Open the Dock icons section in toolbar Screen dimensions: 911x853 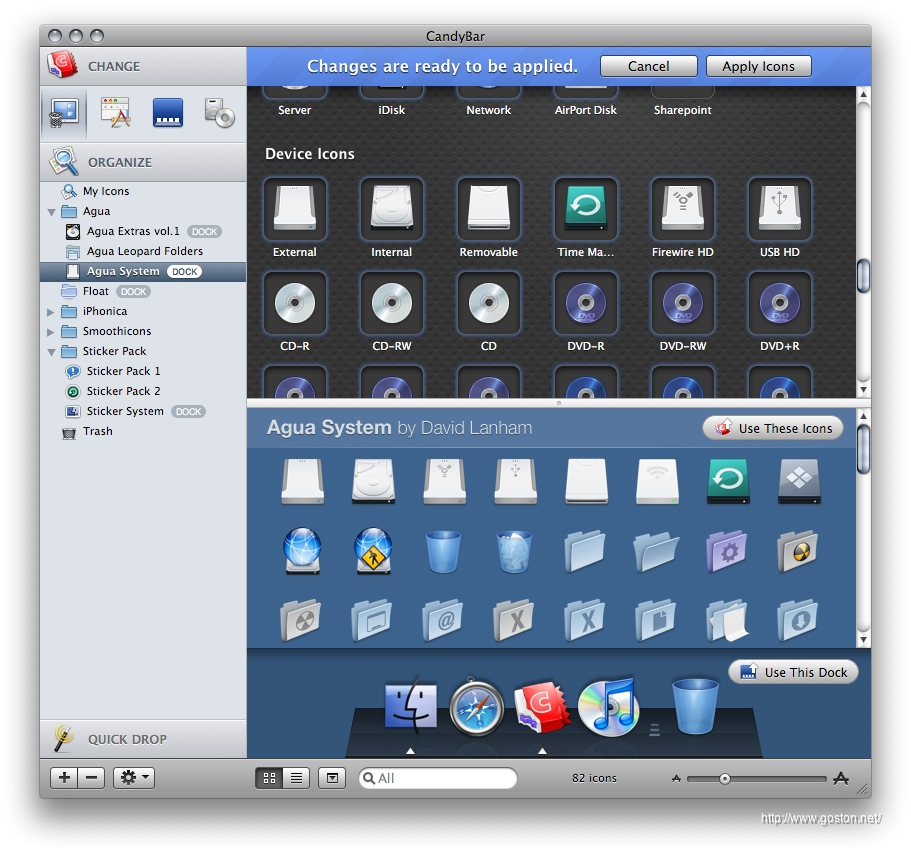tap(167, 113)
